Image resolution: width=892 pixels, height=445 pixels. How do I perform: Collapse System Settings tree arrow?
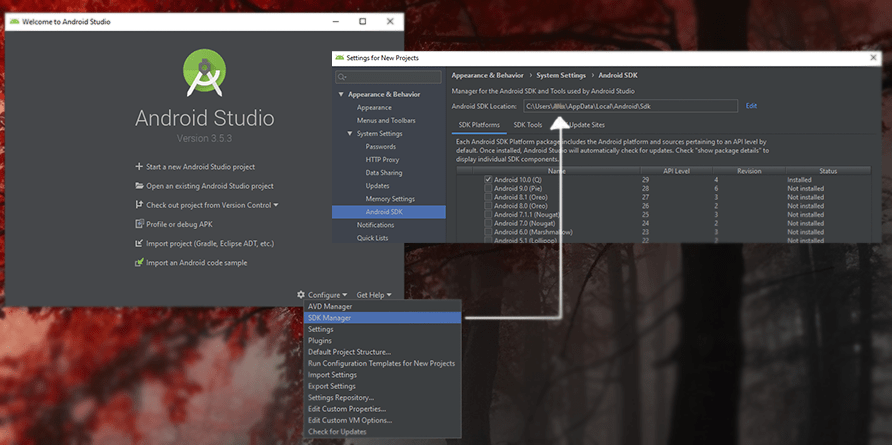coord(350,134)
